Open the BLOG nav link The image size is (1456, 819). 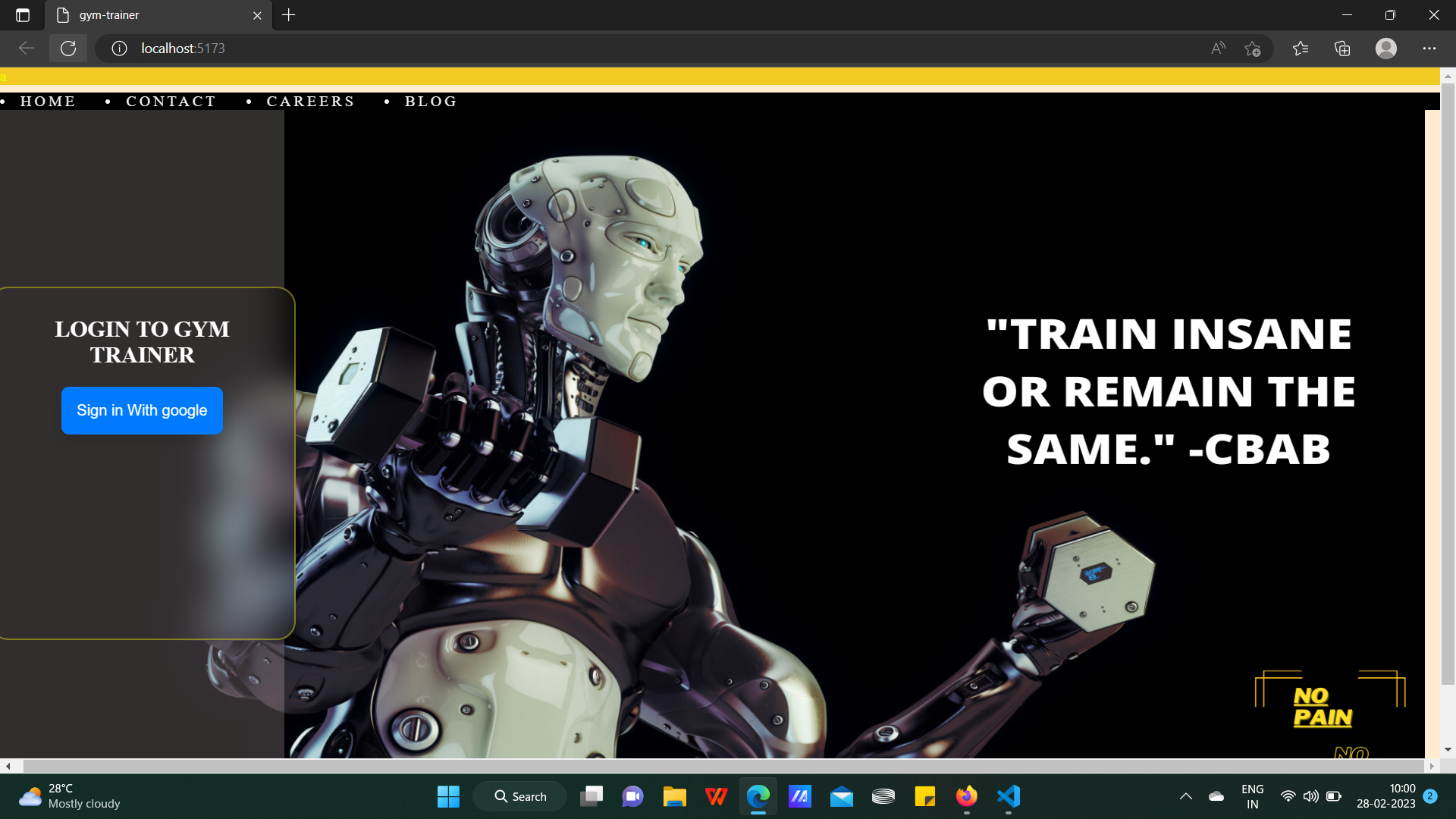click(431, 102)
